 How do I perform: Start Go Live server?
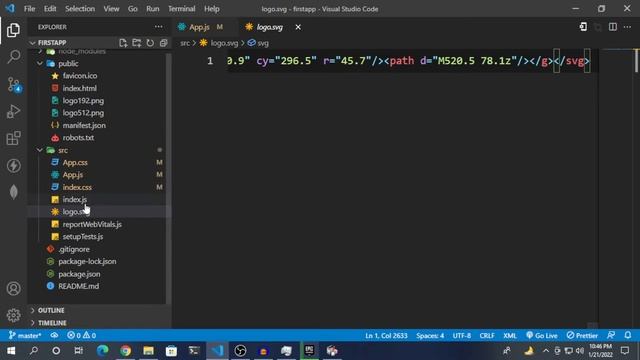click(x=542, y=336)
